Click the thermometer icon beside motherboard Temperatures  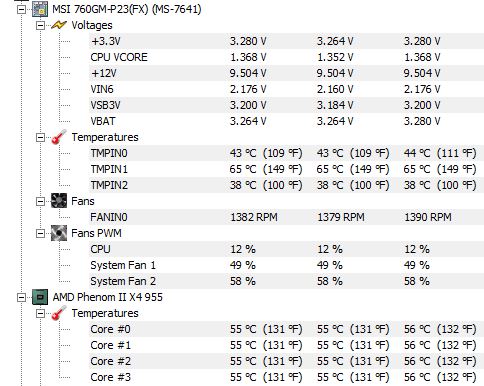[59, 137]
